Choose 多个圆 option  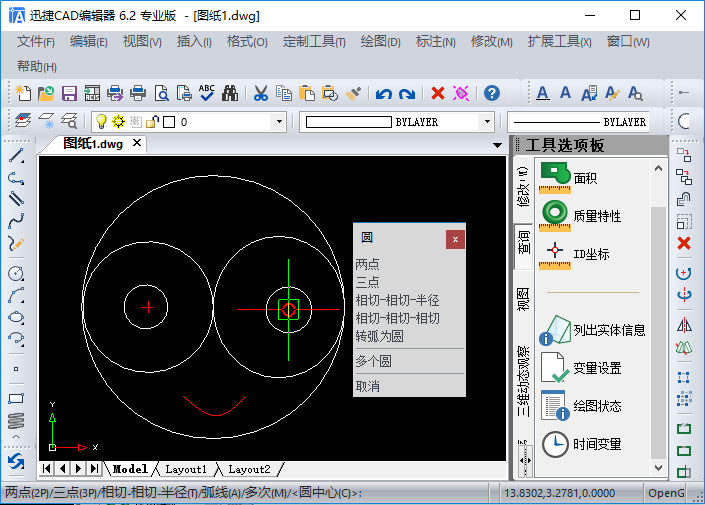pyautogui.click(x=373, y=361)
